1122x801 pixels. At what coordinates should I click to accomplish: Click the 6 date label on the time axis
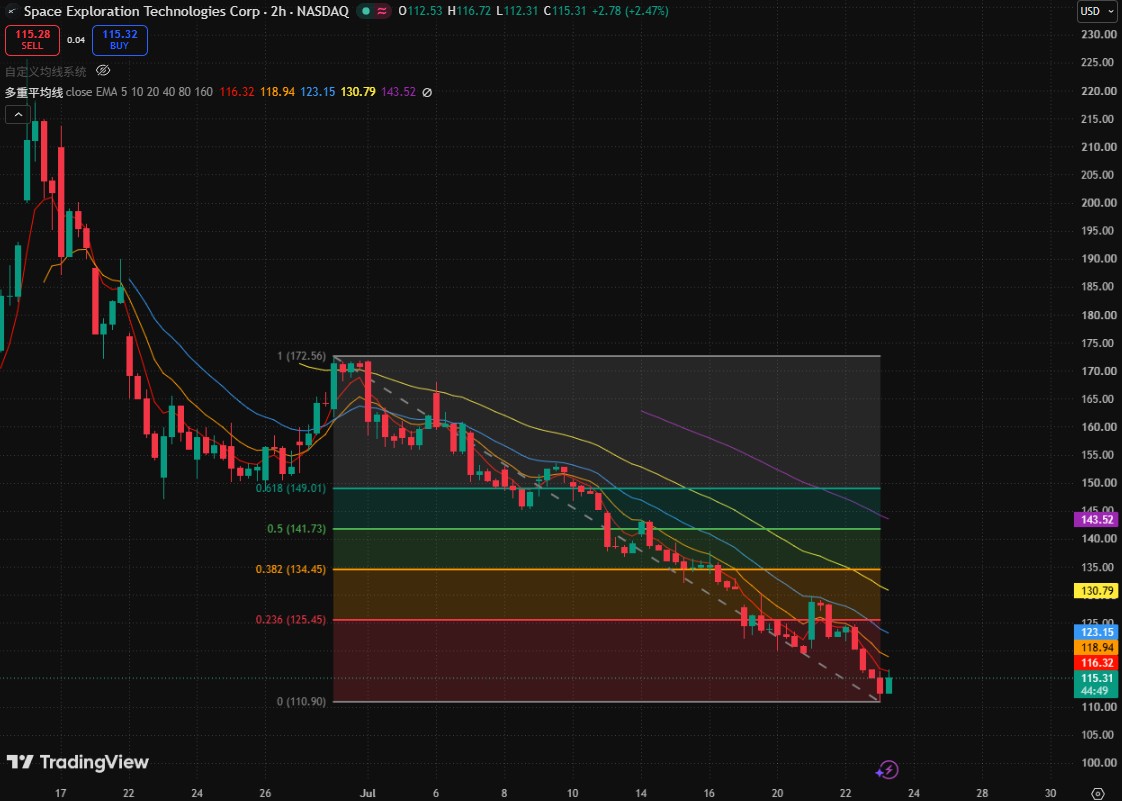pos(436,793)
